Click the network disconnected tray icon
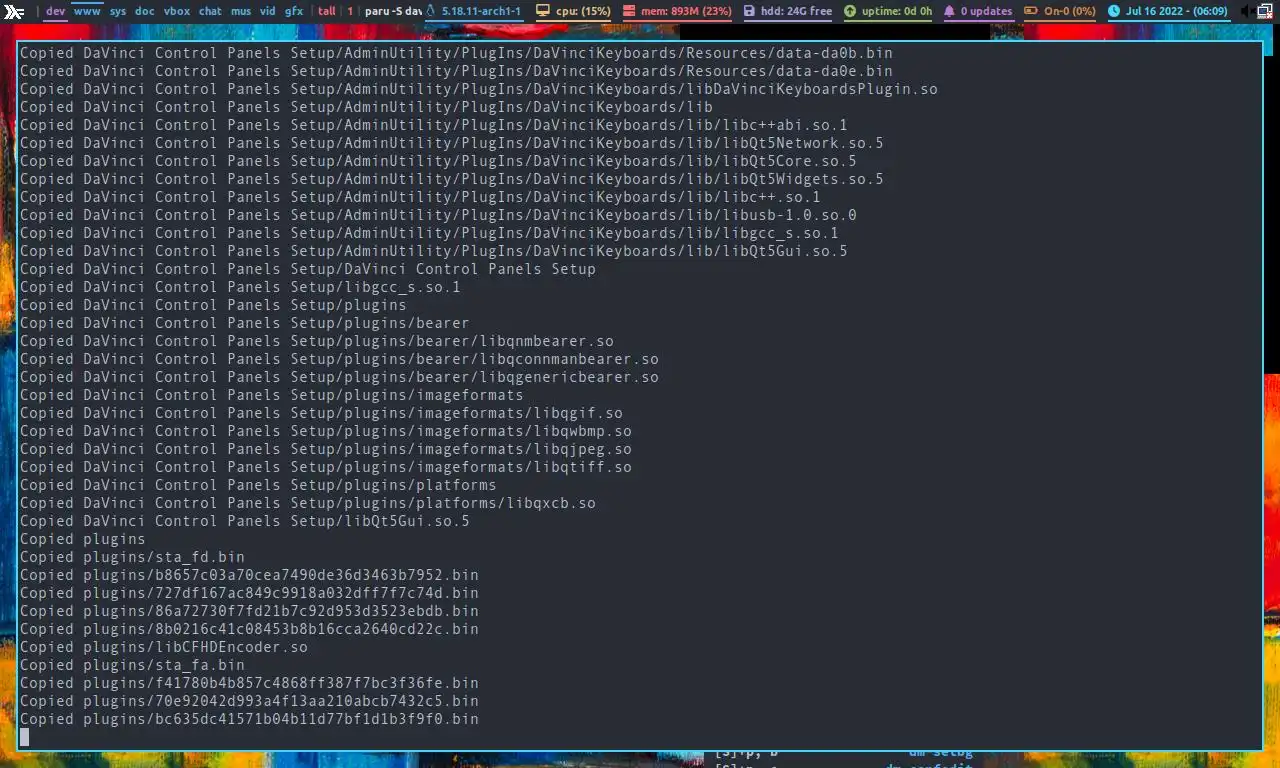Image resolution: width=1280 pixels, height=768 pixels. click(1267, 12)
